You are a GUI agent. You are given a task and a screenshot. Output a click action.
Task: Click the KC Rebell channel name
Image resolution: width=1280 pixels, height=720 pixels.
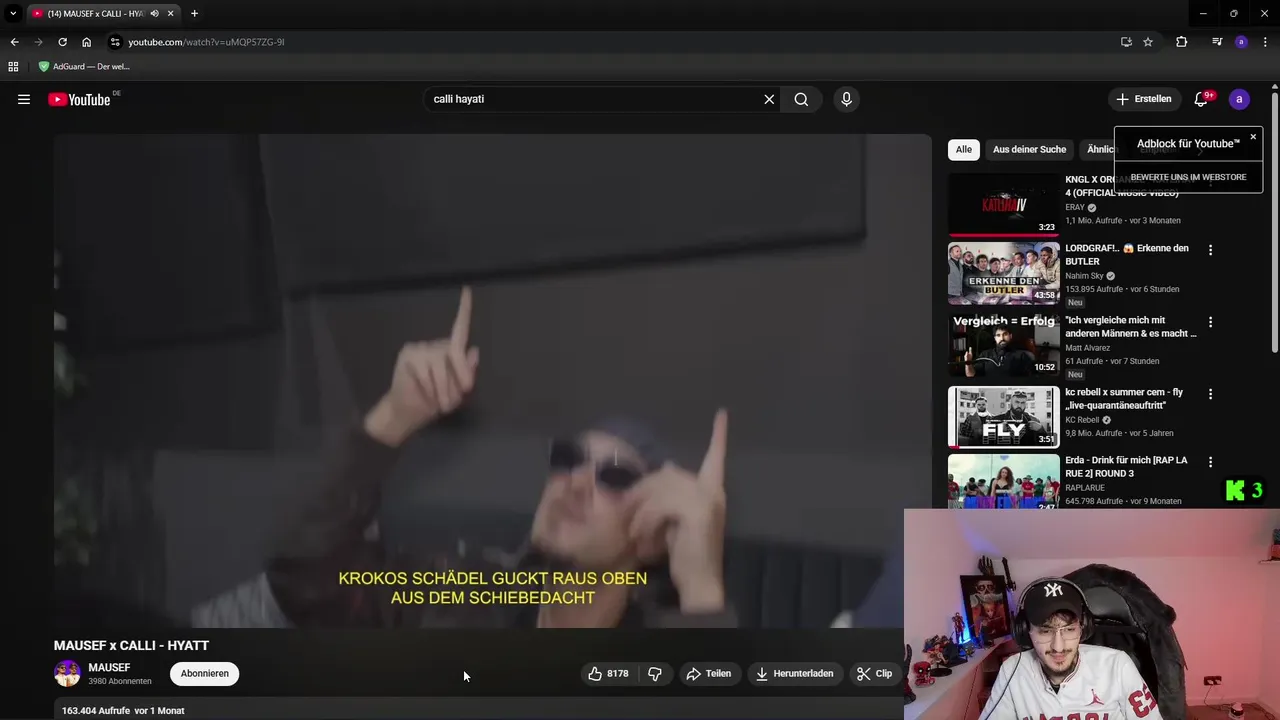tap(1082, 420)
